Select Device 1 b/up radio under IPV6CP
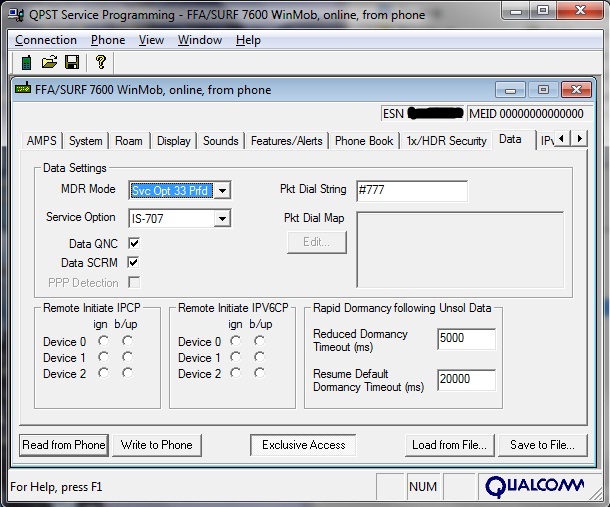The image size is (610, 507). [x=259, y=357]
